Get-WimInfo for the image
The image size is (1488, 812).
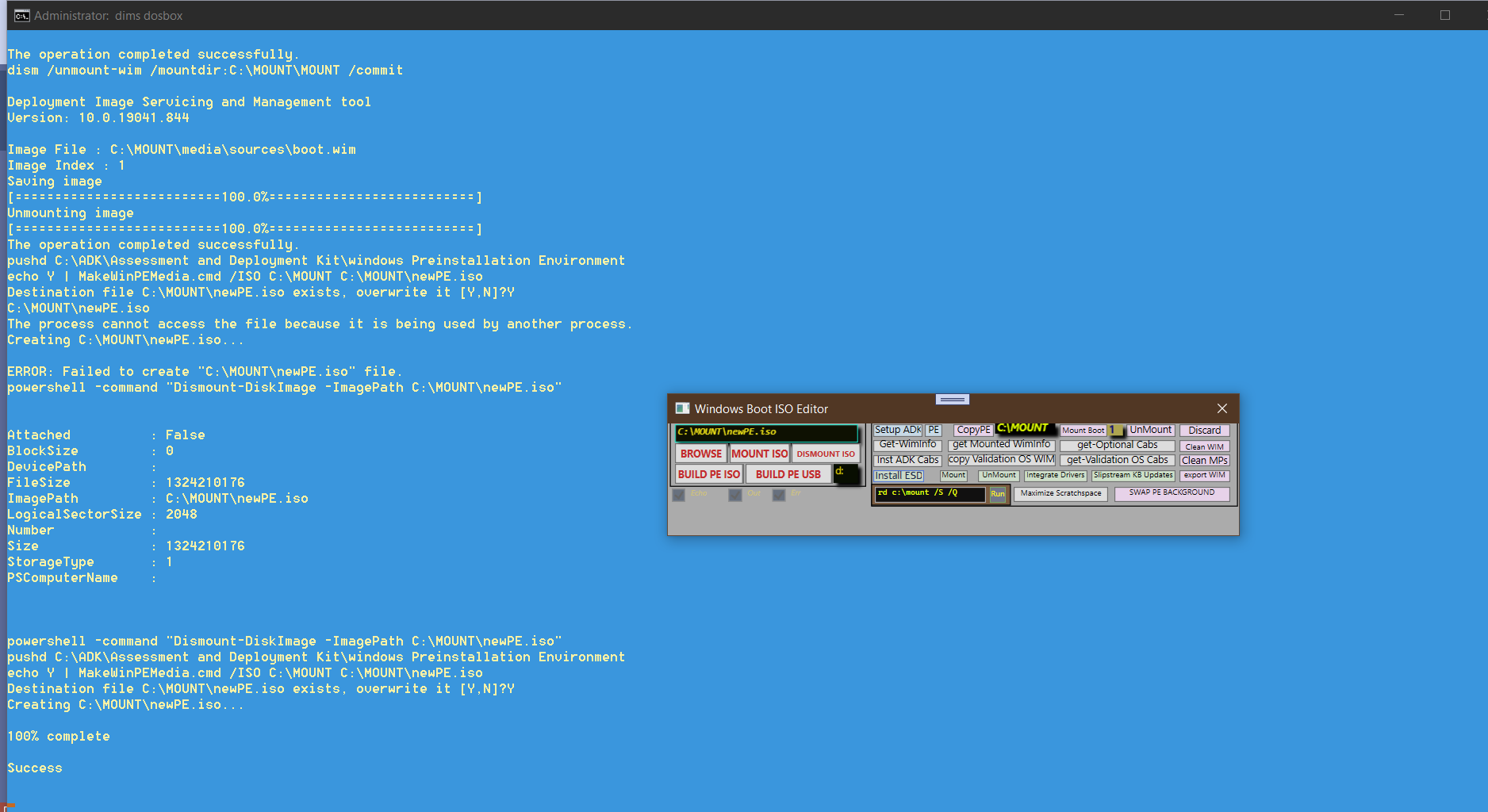pos(907,444)
